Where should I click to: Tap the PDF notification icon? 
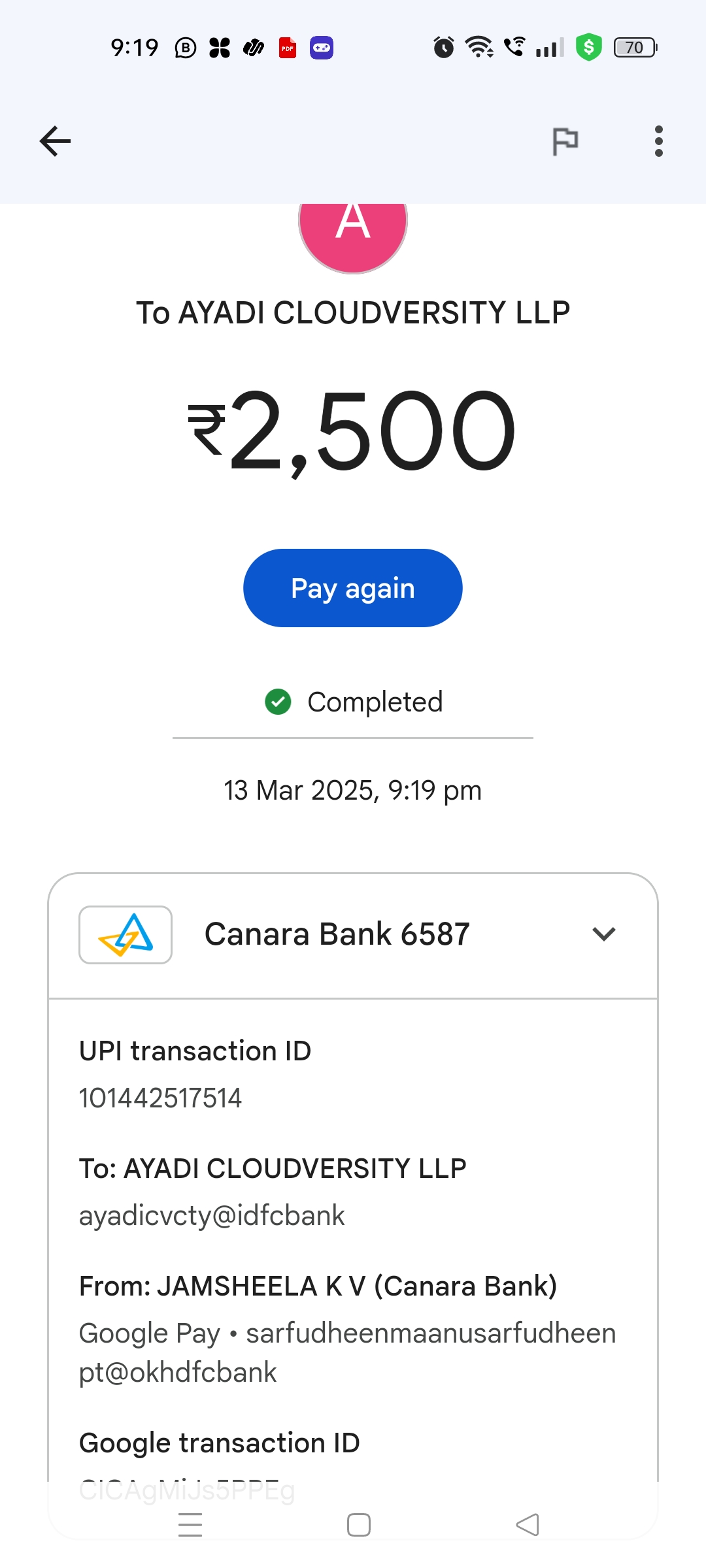point(288,48)
